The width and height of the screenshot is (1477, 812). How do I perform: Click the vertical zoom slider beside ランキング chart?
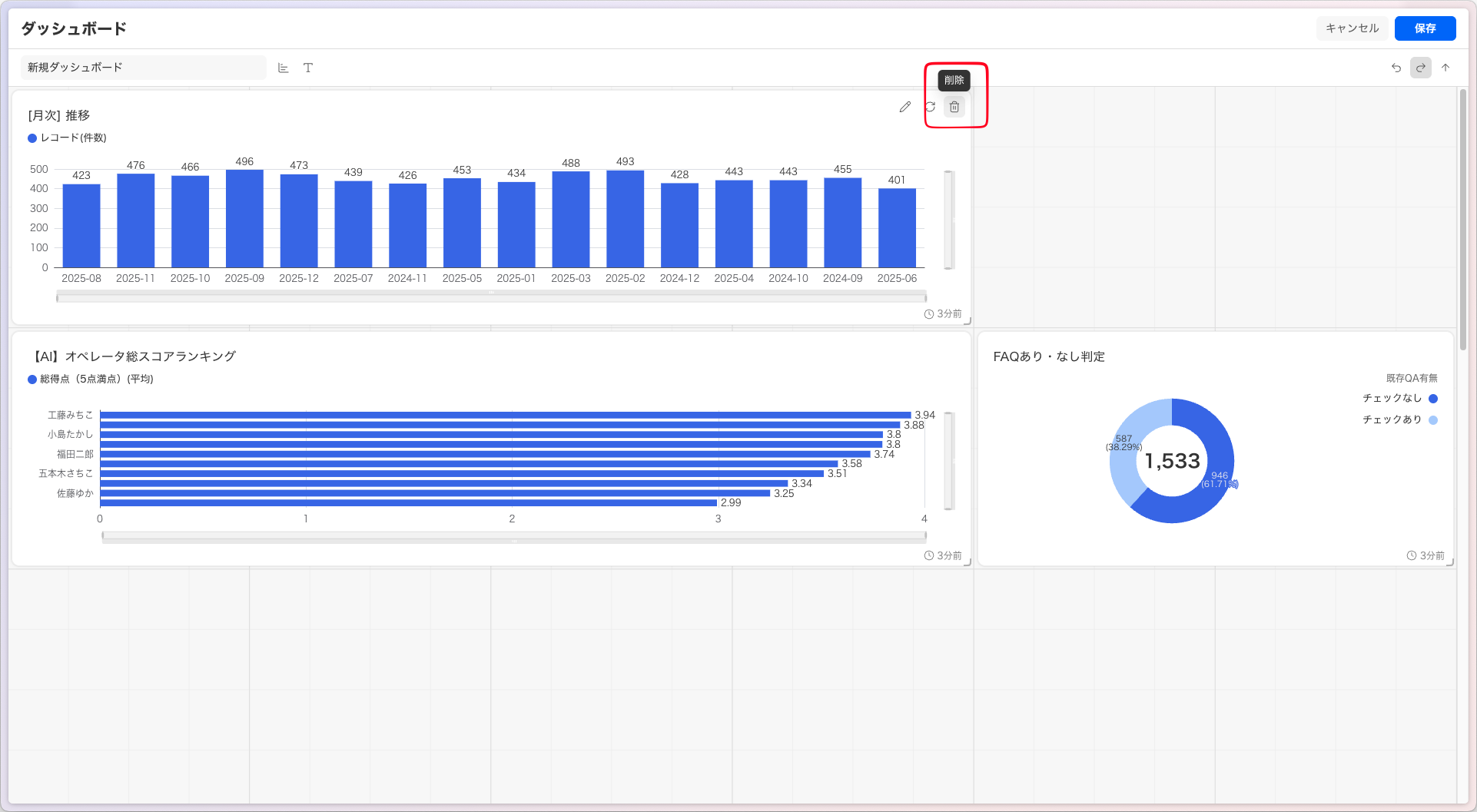[949, 461]
